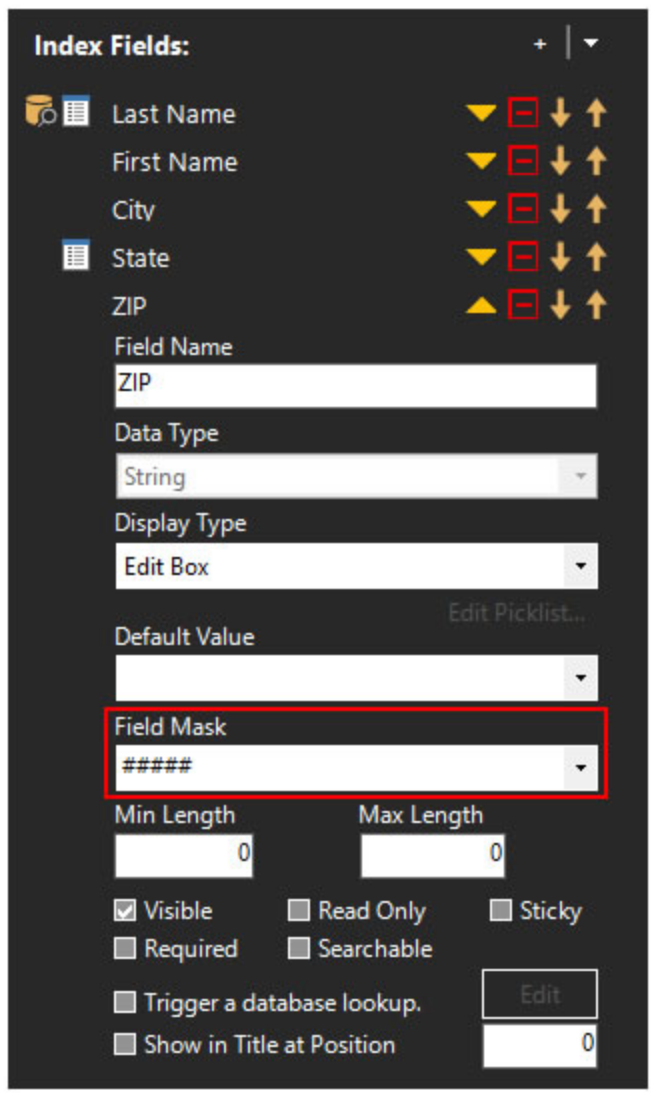Screen dimensions: 651x1093
Task: Enable the Read Only checkbox
Action: coord(299,910)
